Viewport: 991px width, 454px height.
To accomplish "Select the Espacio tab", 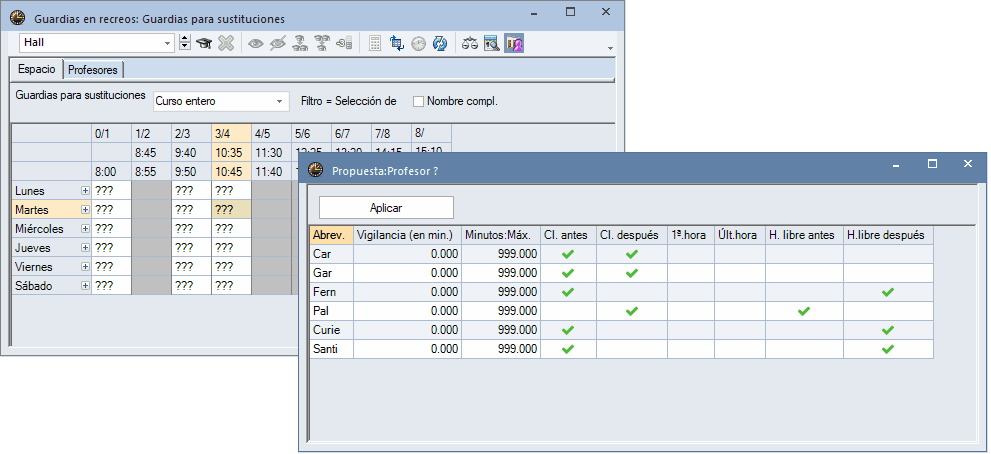I will coord(37,69).
